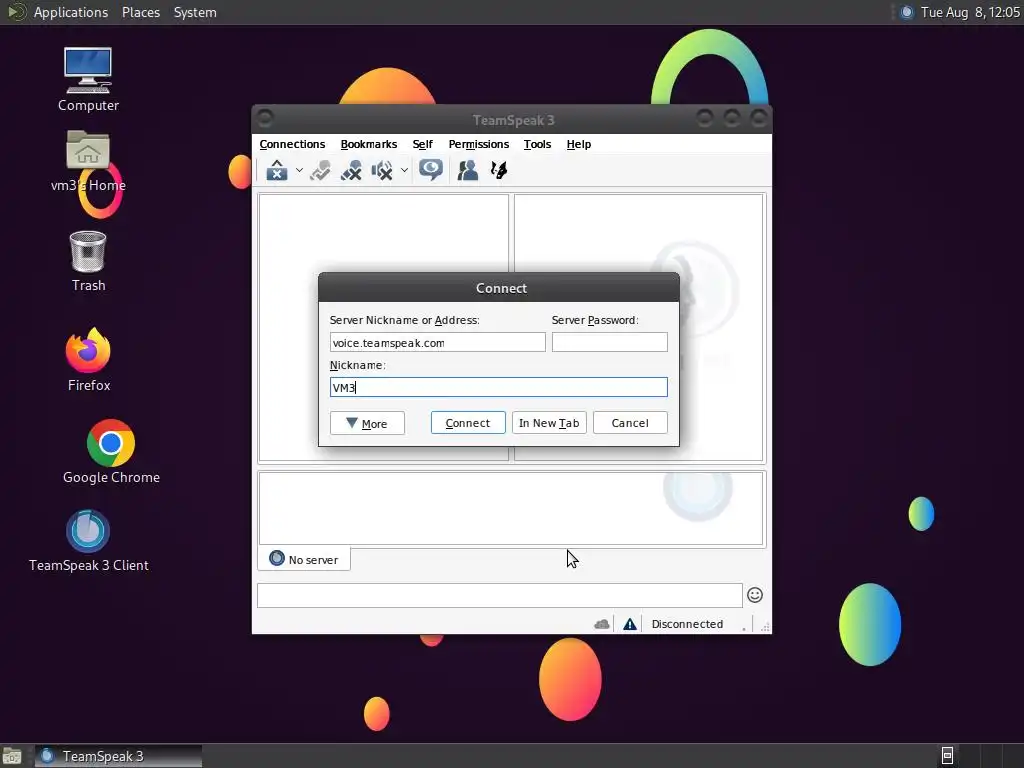Cancel the Connect dialog
This screenshot has width=1024, height=768.
pos(630,423)
